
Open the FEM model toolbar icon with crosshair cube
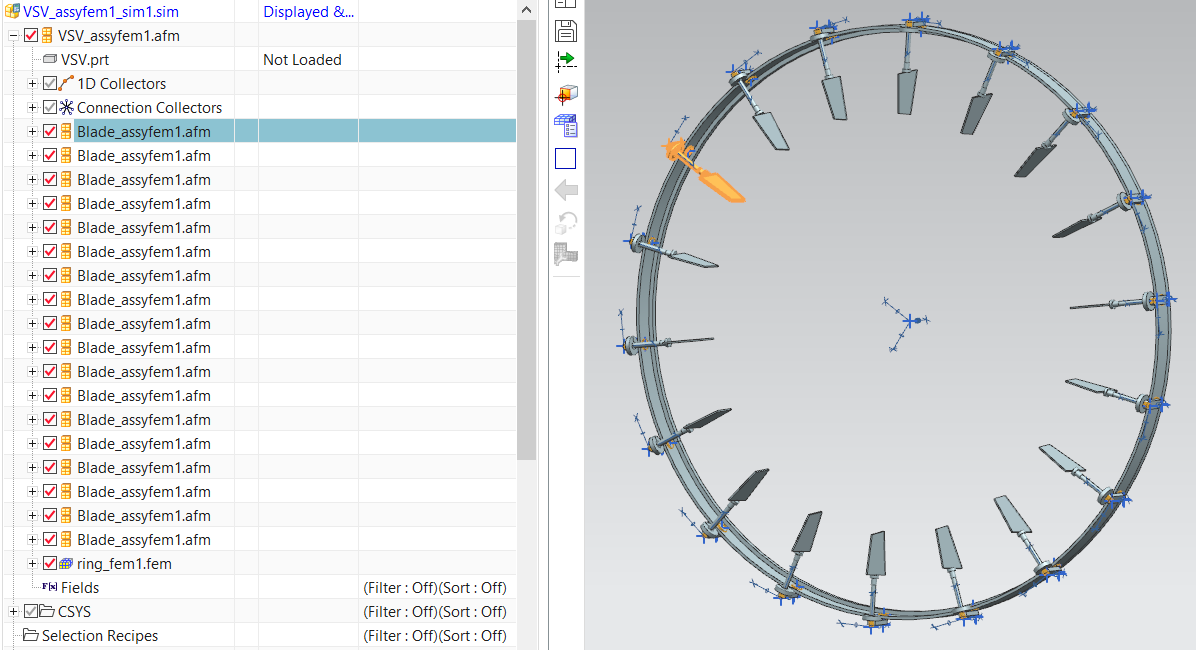[x=565, y=94]
